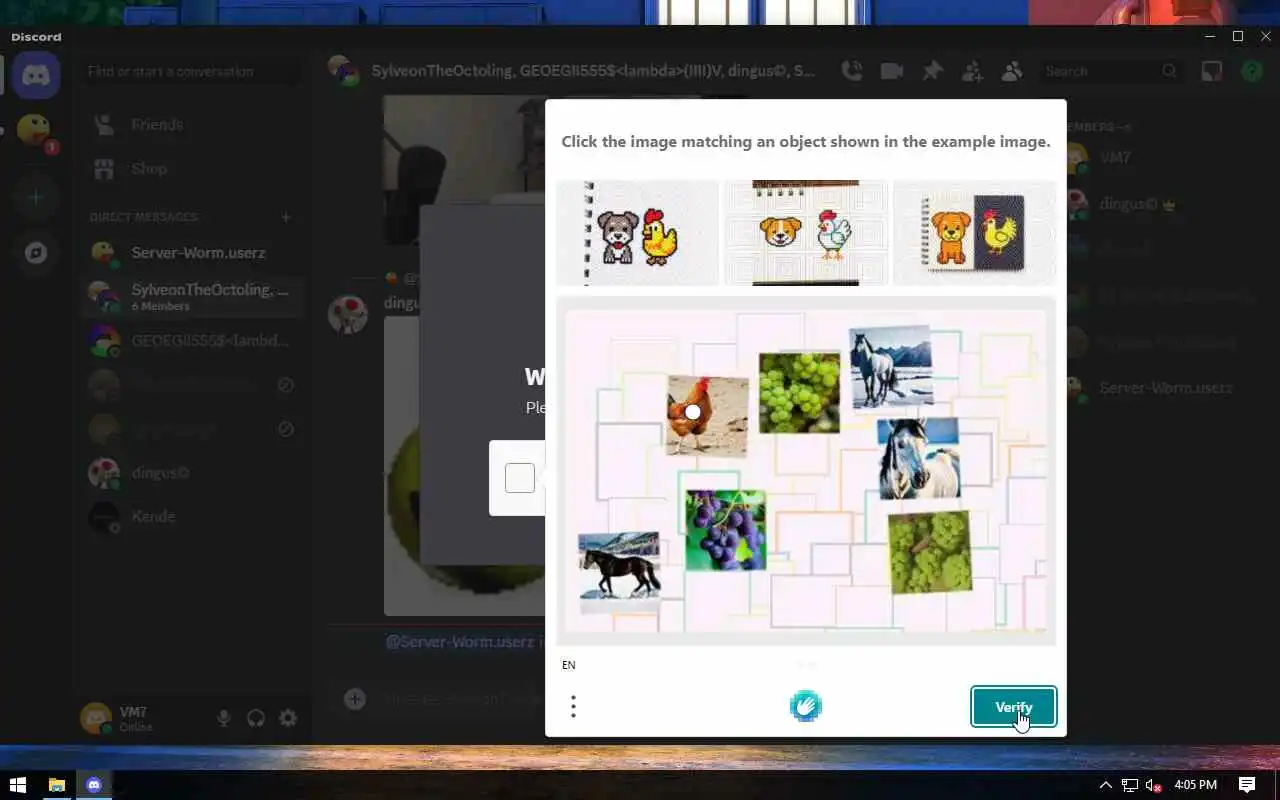Show hidden tray icons chevron
The height and width of the screenshot is (800, 1280).
(1105, 785)
